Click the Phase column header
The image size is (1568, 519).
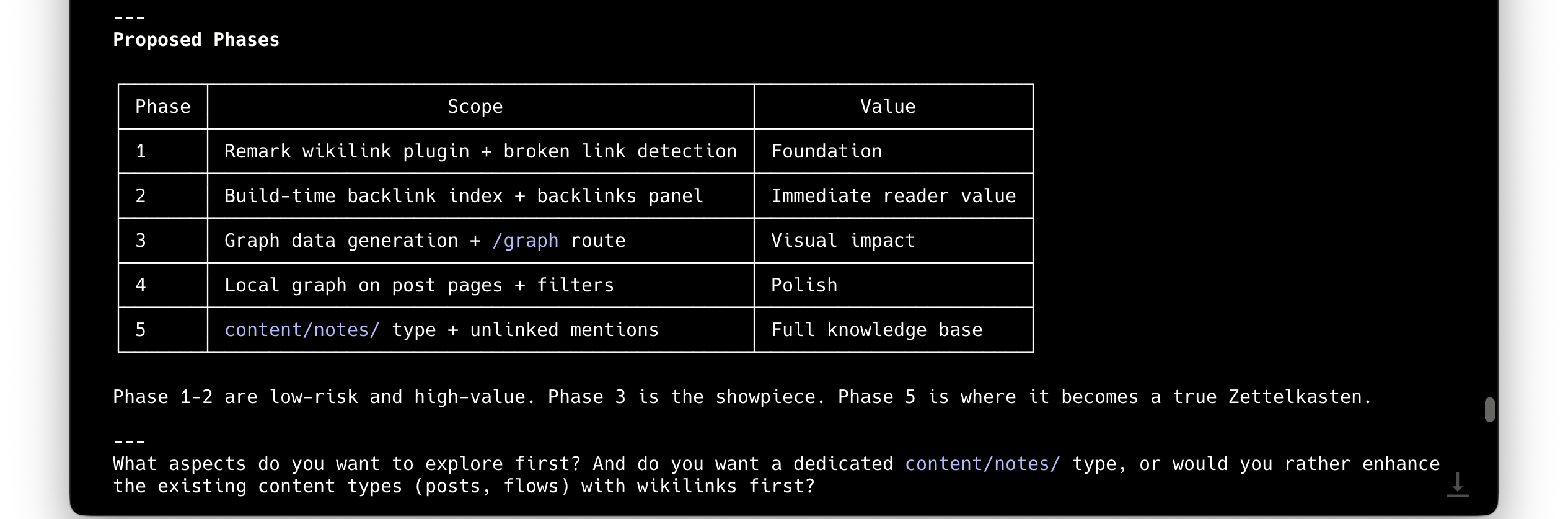(x=162, y=107)
